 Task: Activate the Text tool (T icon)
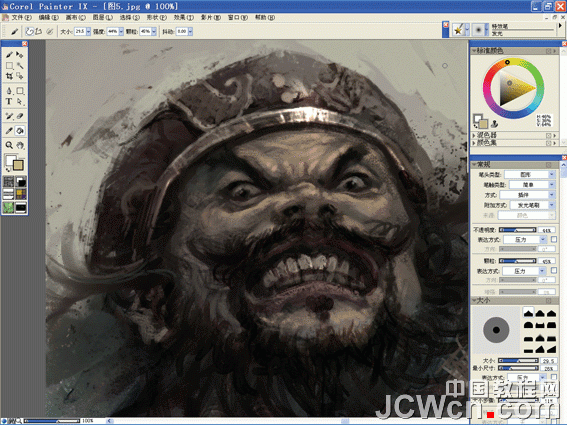point(9,101)
